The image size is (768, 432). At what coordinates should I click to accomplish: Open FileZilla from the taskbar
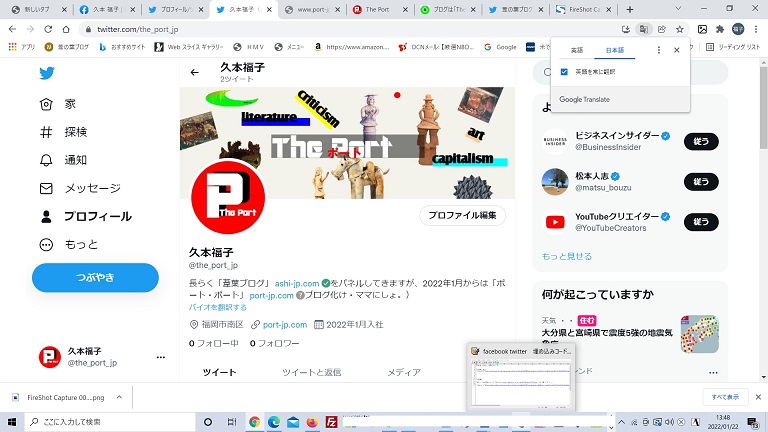[x=332, y=422]
